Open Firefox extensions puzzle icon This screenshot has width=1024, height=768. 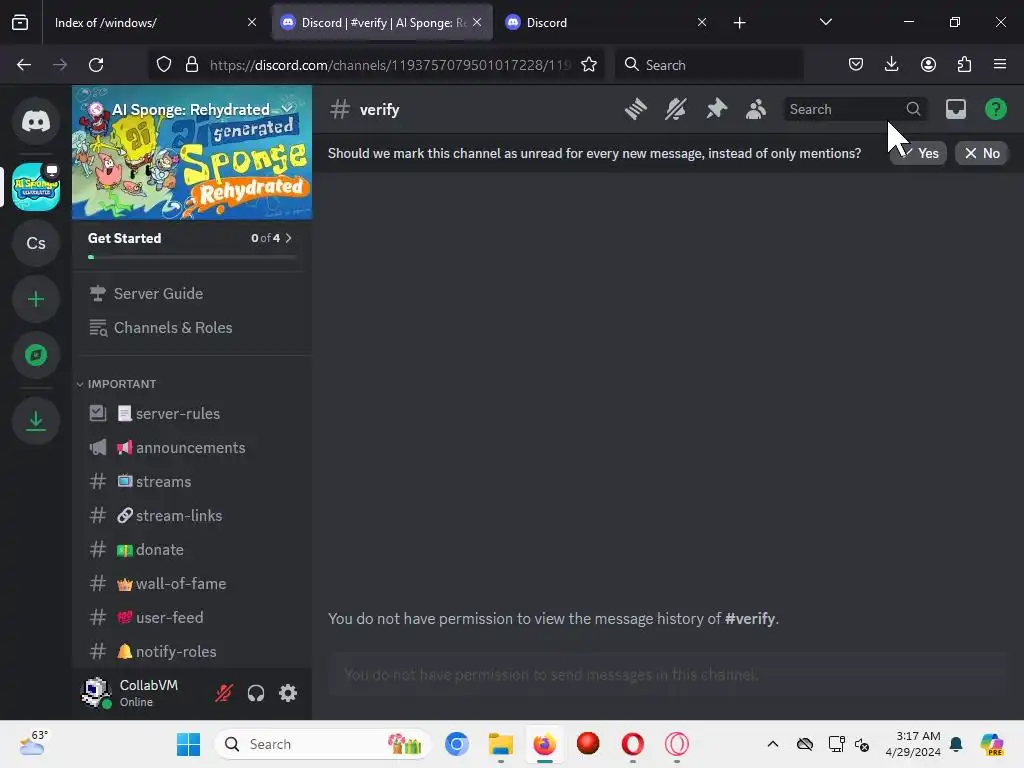964,65
